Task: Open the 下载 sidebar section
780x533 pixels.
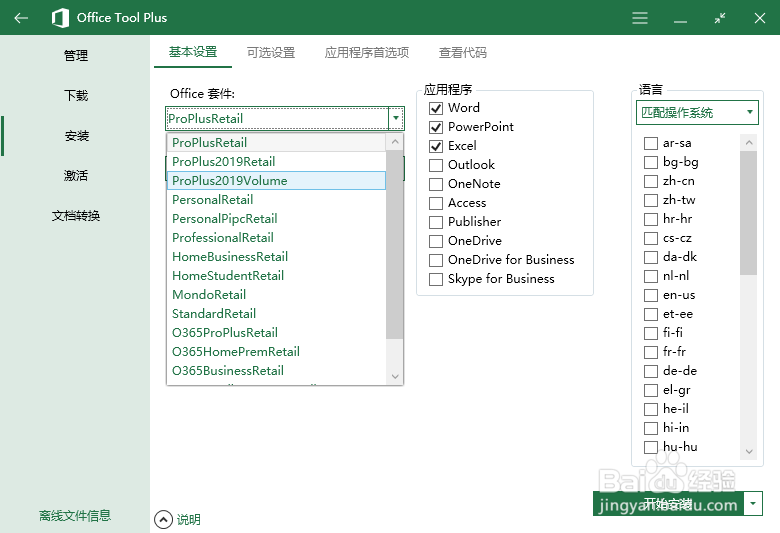Action: coord(76,95)
